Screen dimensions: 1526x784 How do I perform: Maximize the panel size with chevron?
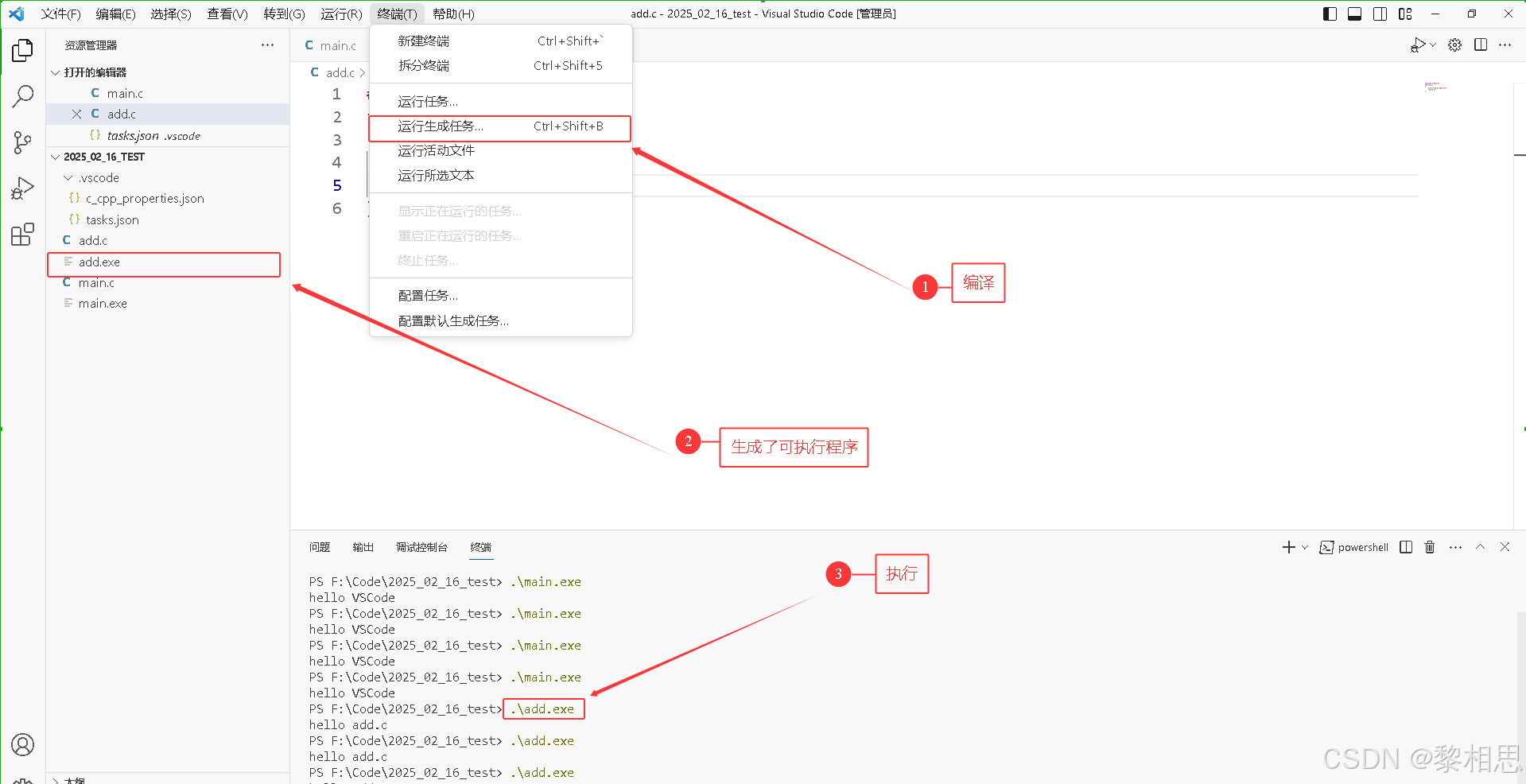(x=1480, y=547)
